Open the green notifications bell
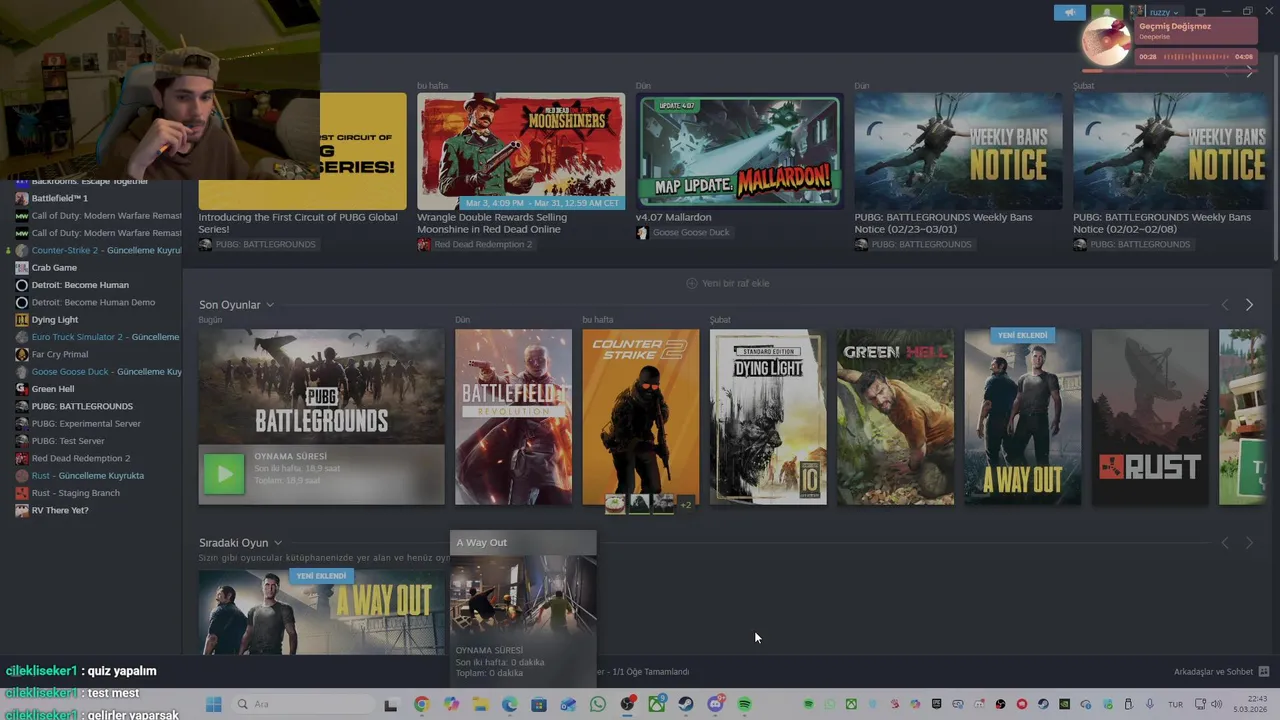1280x720 pixels. (x=1107, y=13)
